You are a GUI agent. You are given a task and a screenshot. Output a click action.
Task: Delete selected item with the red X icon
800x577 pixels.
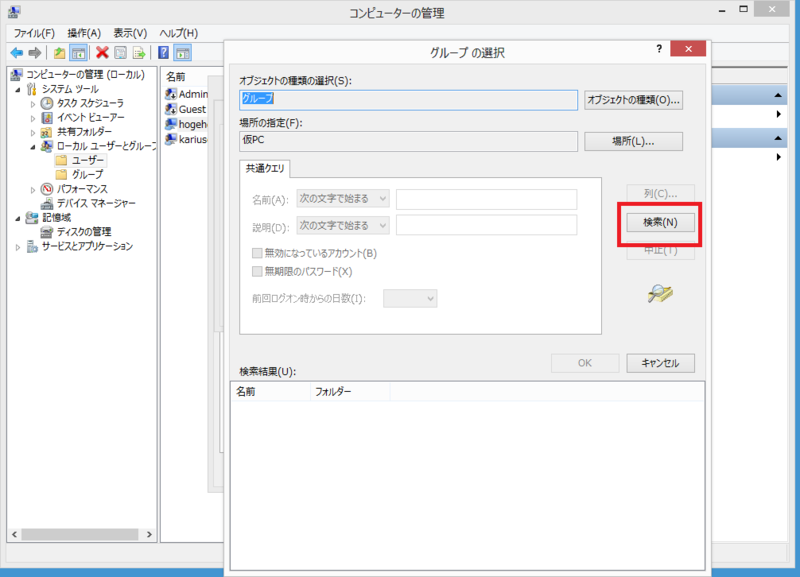100,52
